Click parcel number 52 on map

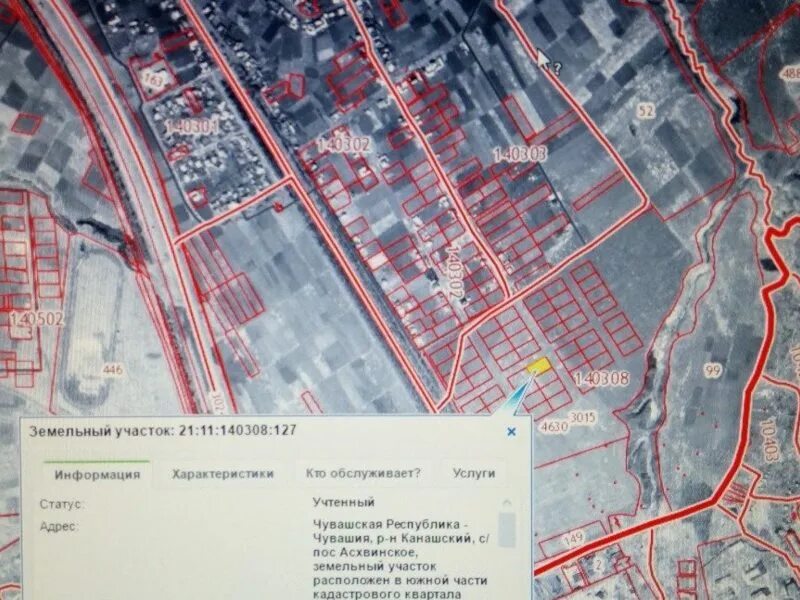pyautogui.click(x=646, y=111)
